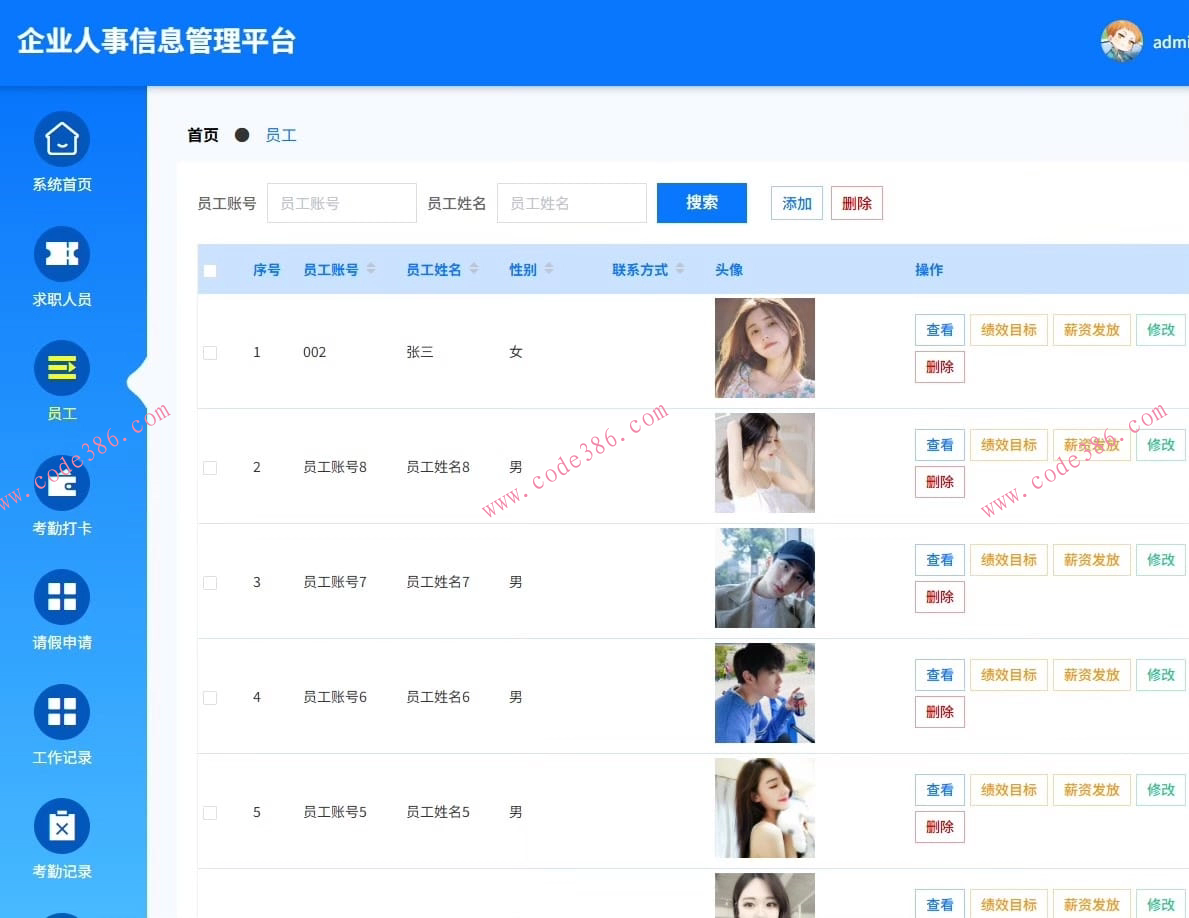Screen dimensions: 1189x918
Task: Open the admin avatar in top bar
Action: point(1121,41)
